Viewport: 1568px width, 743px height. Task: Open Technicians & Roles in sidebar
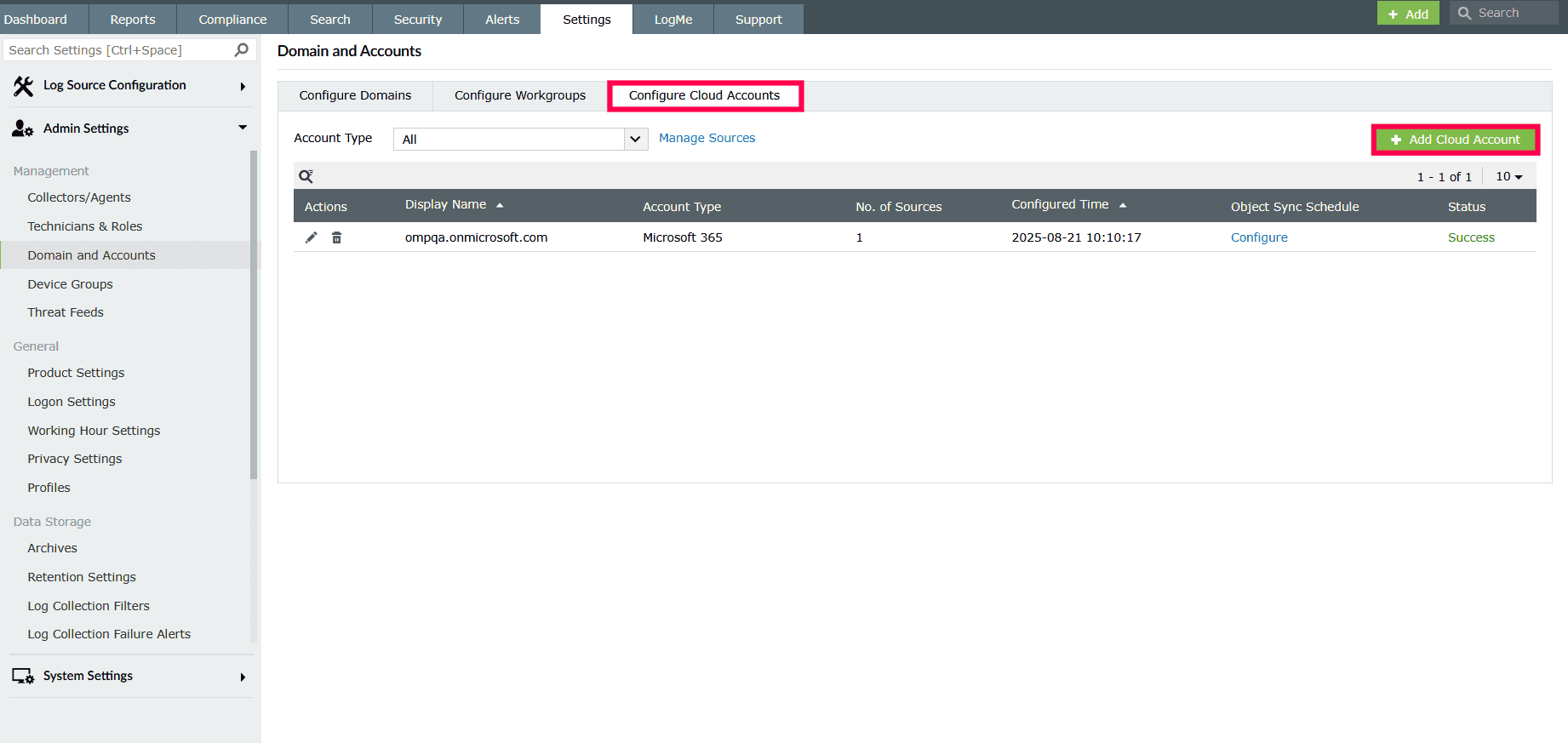point(85,226)
